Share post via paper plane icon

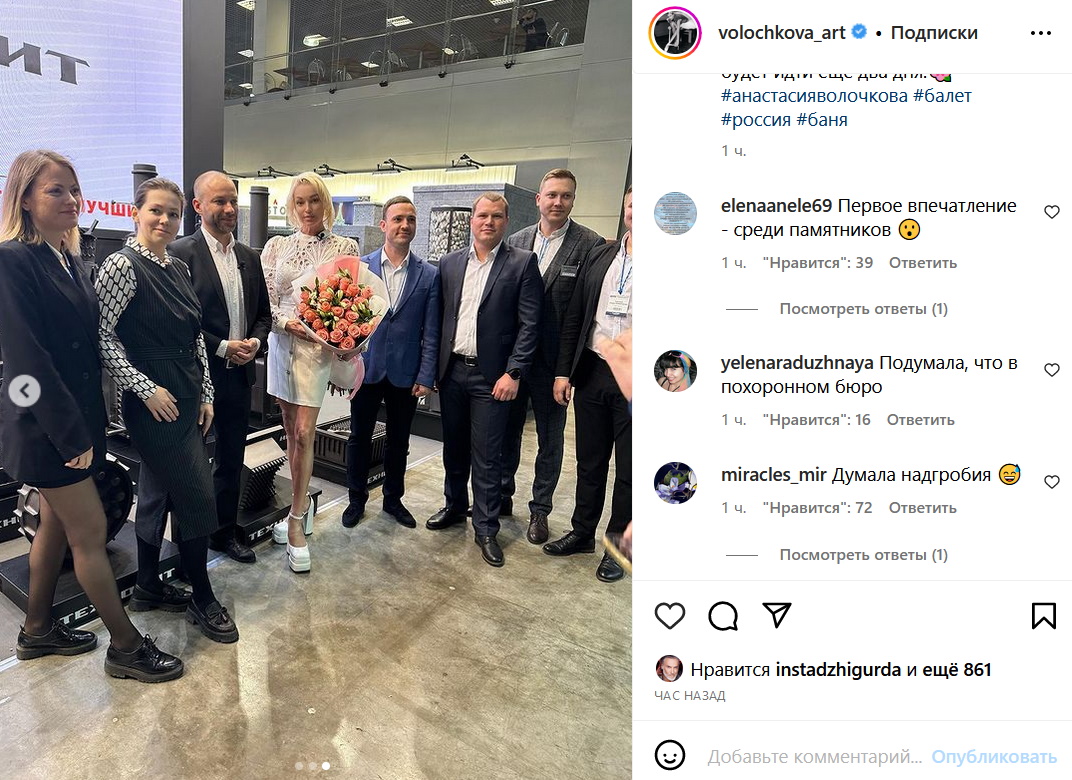(x=777, y=615)
